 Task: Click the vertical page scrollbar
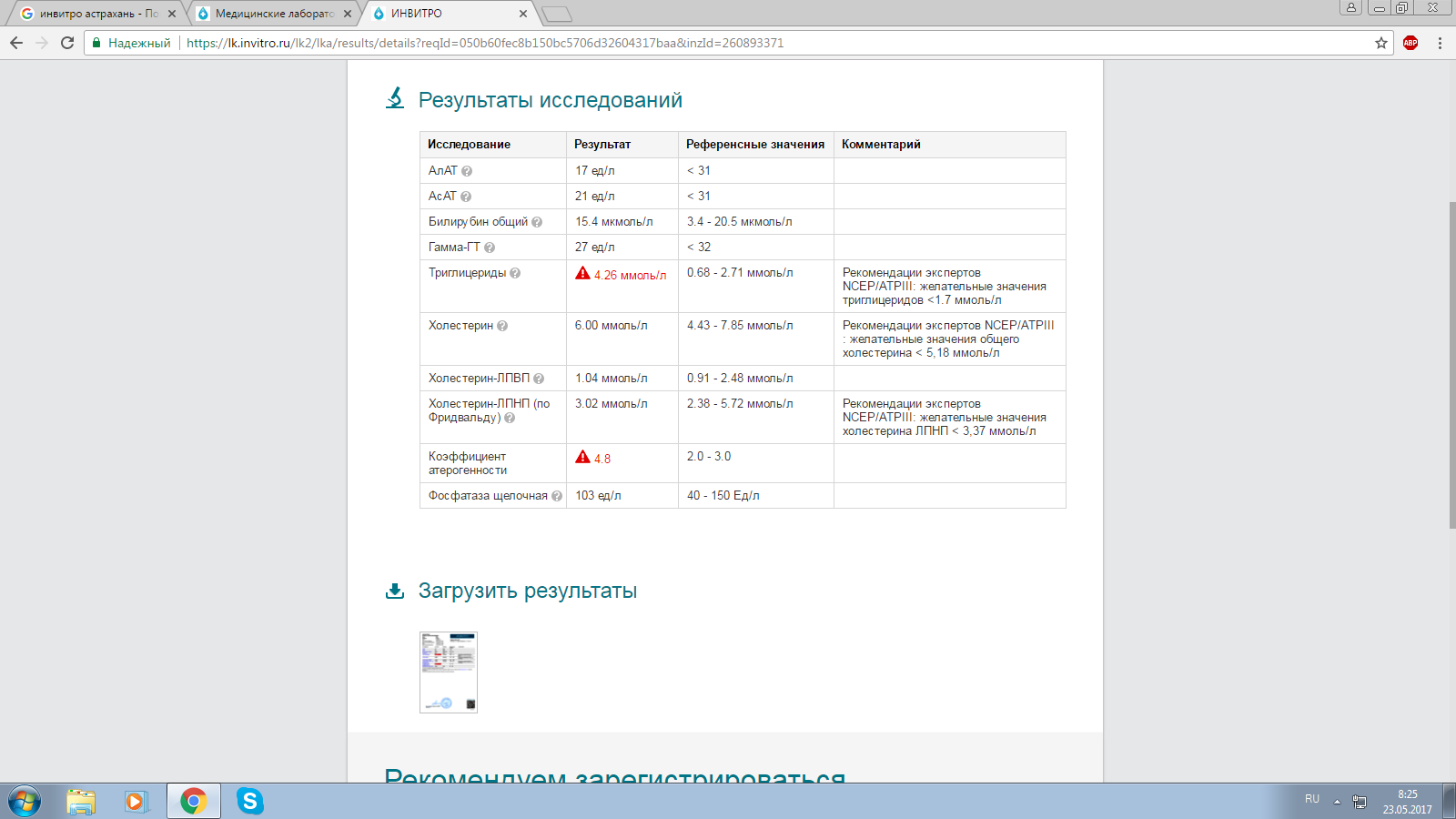(x=1451, y=364)
